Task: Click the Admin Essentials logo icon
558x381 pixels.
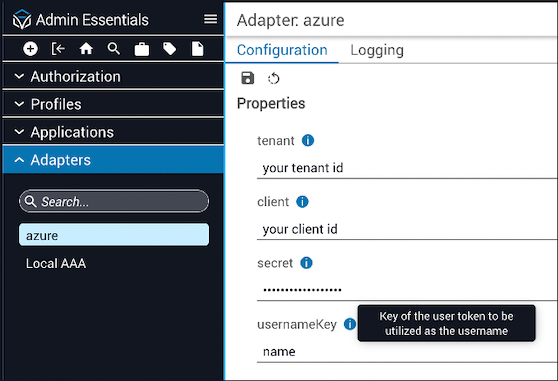Action: click(x=22, y=19)
